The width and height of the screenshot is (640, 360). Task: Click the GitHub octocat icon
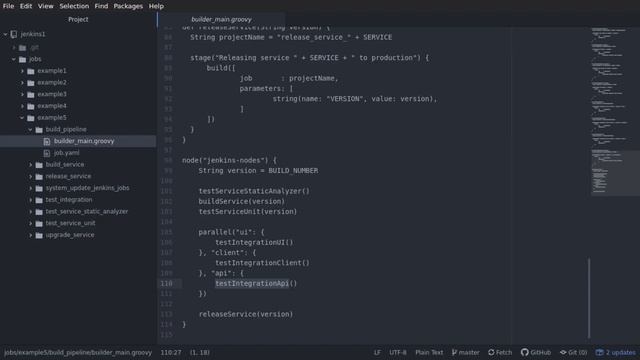click(524, 352)
